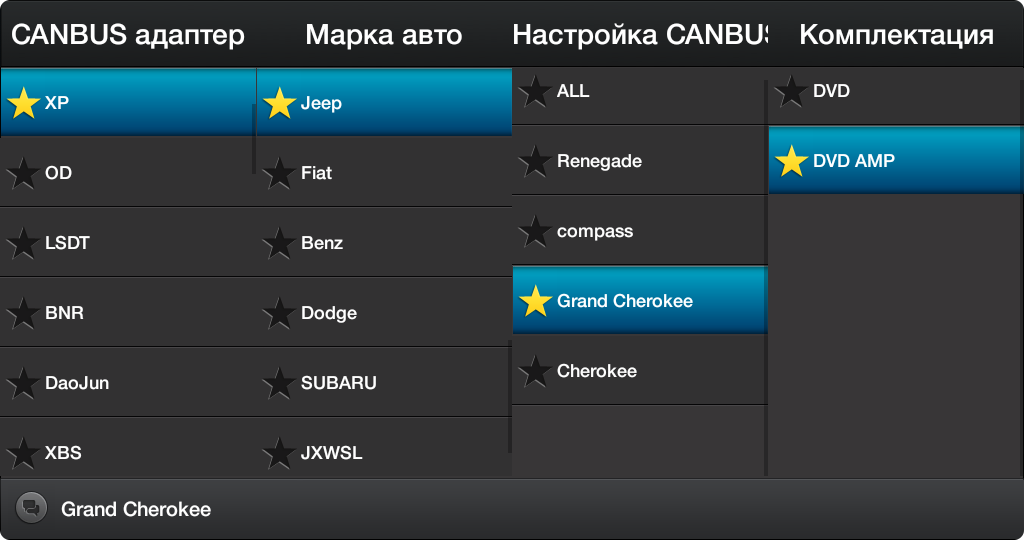
Task: Click the star beside DVD option
Action: pos(791,91)
